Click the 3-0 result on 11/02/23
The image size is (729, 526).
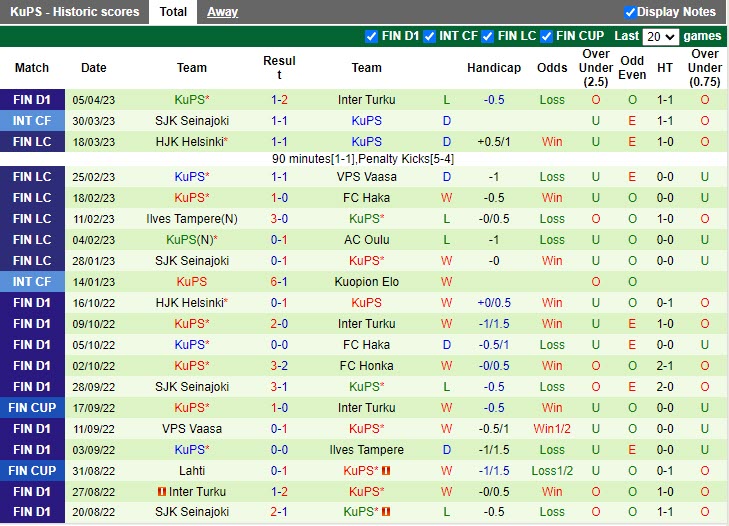(x=279, y=219)
